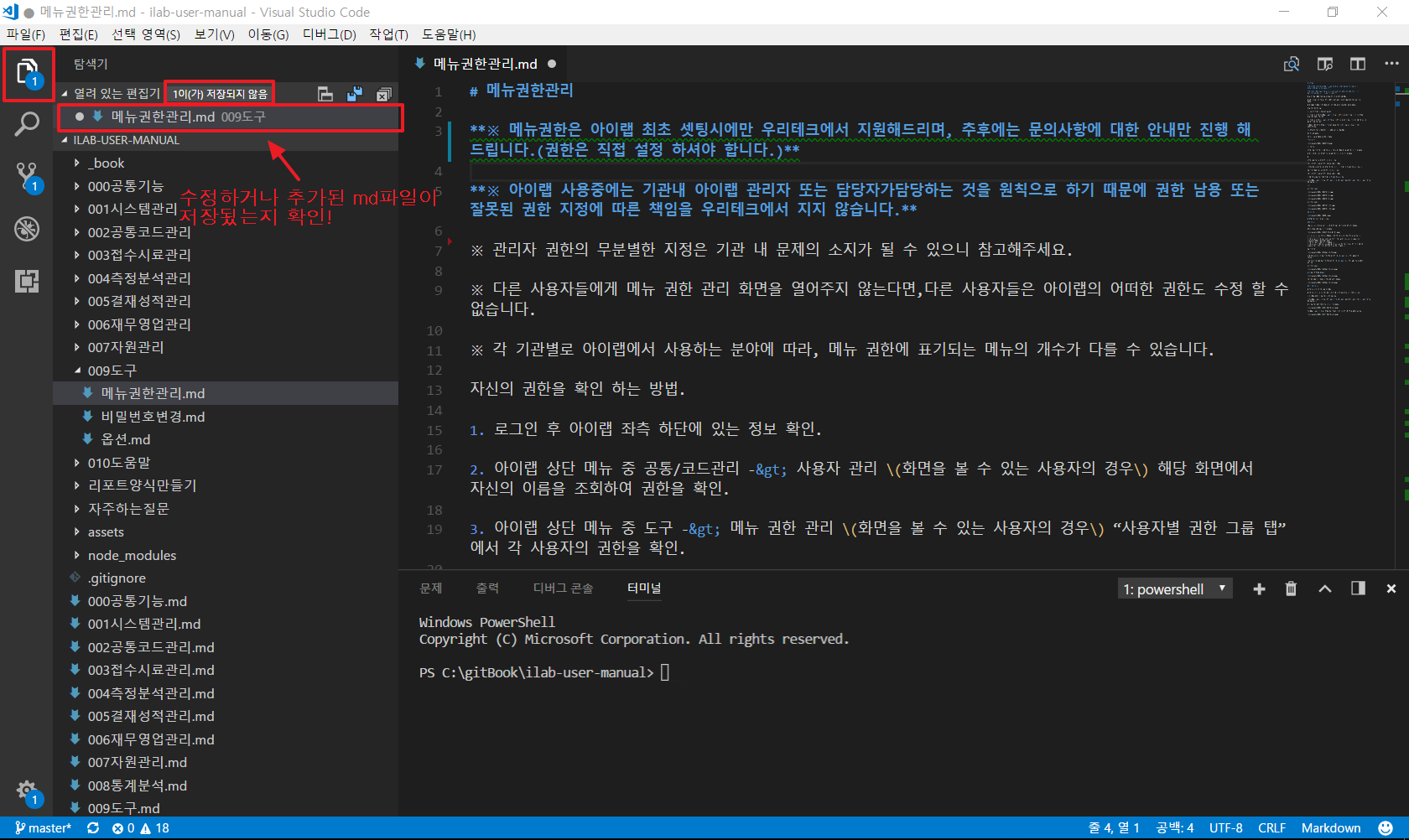
Task: Open the terminal selector dropdown '1: powershell'
Action: point(1175,589)
